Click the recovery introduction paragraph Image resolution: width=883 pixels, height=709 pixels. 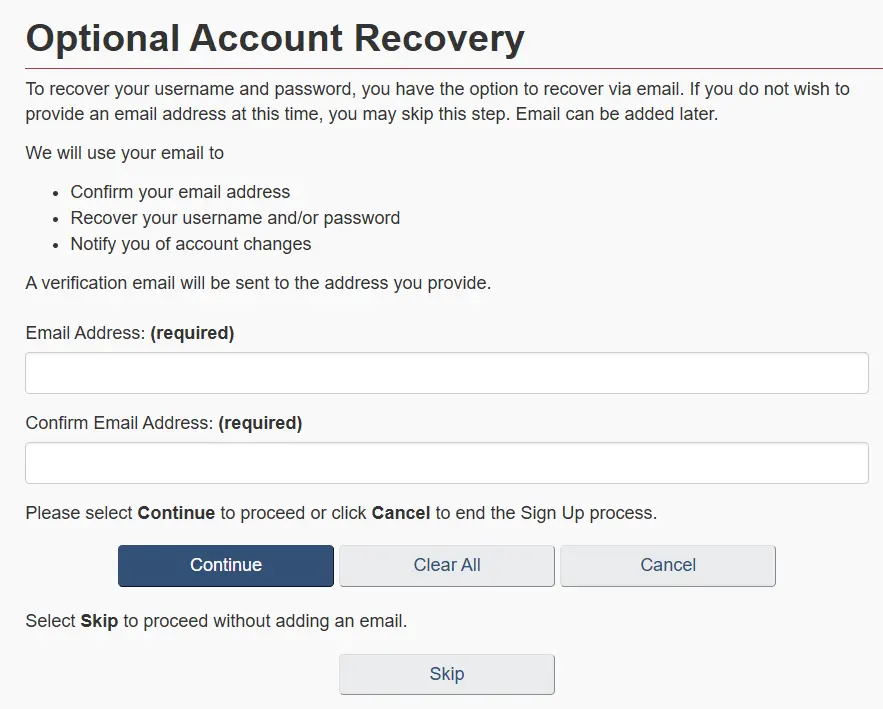coord(437,100)
